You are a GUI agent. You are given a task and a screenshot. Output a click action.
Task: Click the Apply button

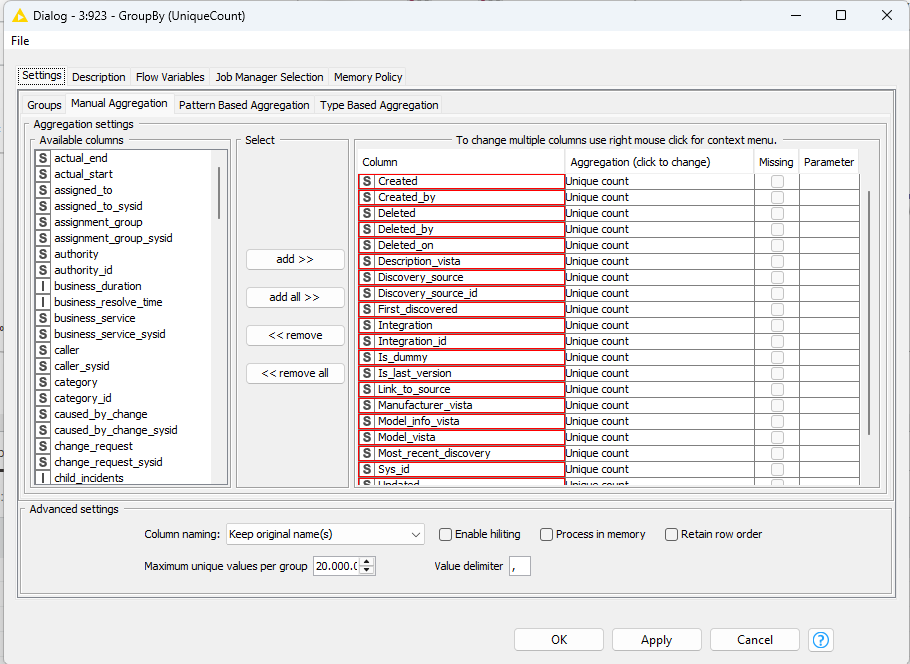[x=656, y=640]
